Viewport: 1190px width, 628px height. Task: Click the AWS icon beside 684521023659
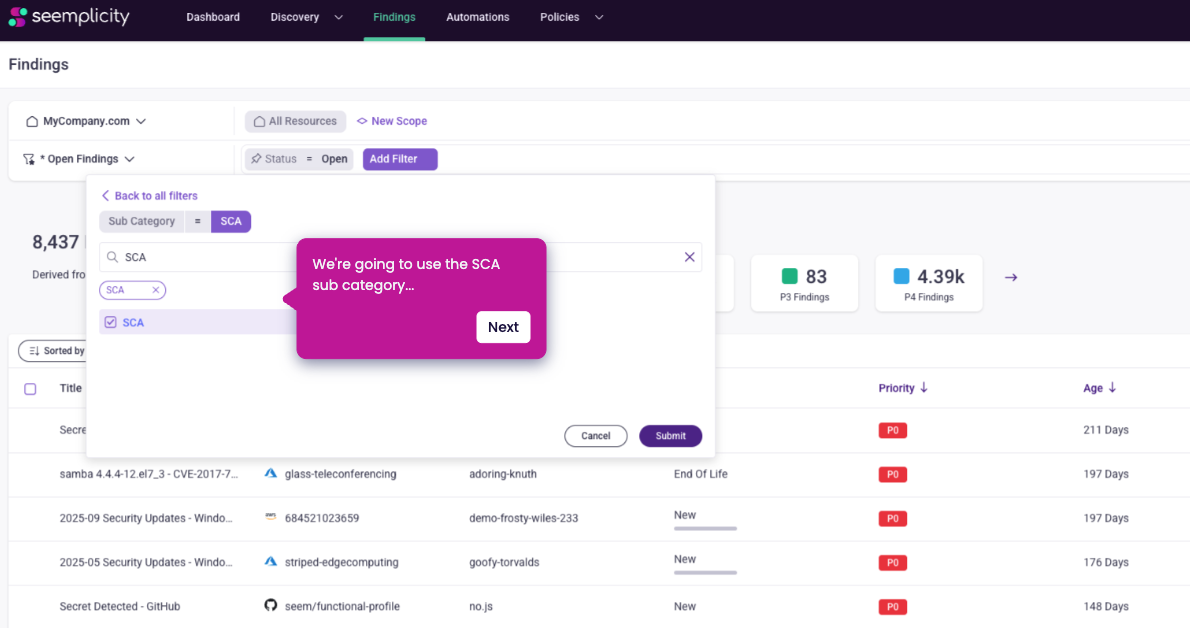tap(270, 518)
